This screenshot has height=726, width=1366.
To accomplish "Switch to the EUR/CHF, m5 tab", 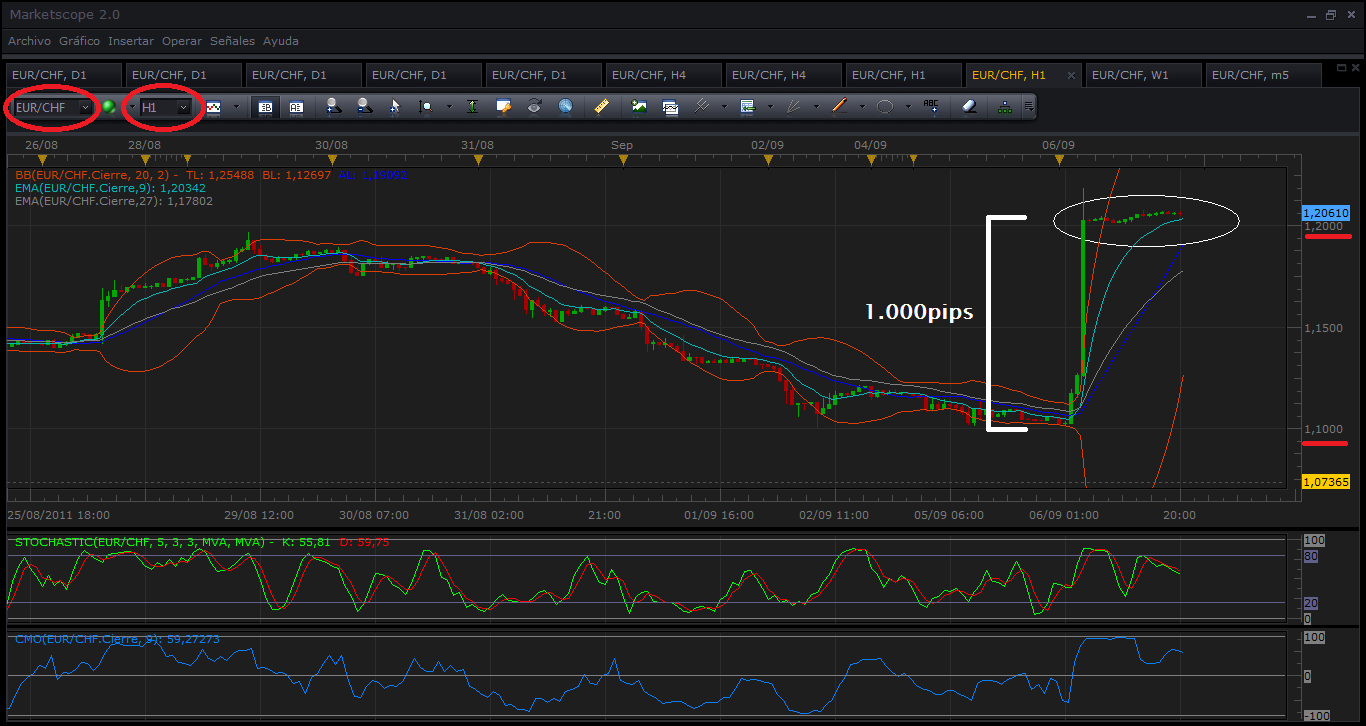I will point(1263,75).
